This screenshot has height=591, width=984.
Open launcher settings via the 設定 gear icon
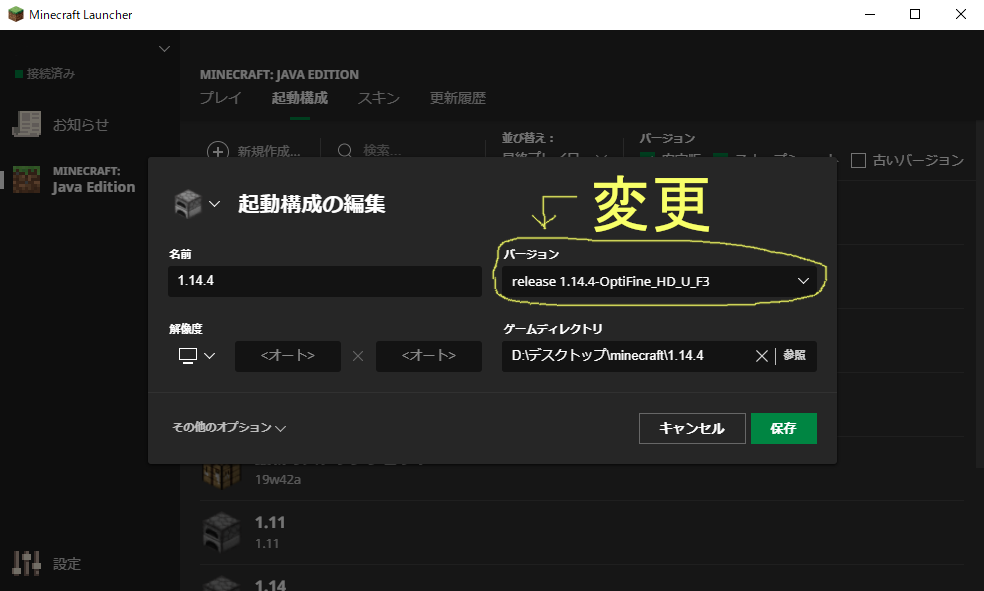[x=26, y=563]
